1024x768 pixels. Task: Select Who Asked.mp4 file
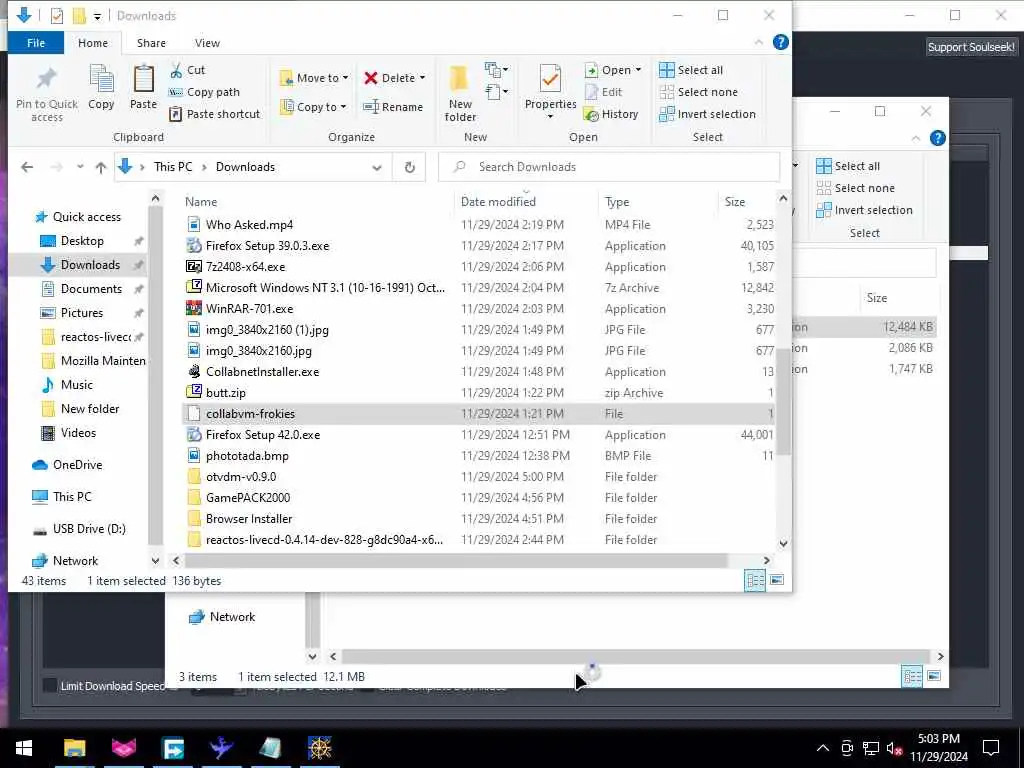click(249, 225)
